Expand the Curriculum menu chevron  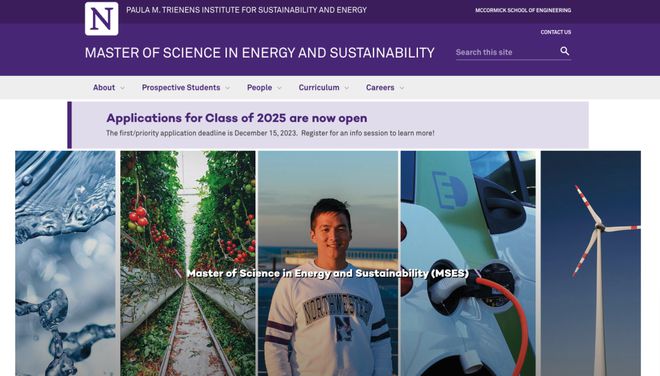coord(346,88)
